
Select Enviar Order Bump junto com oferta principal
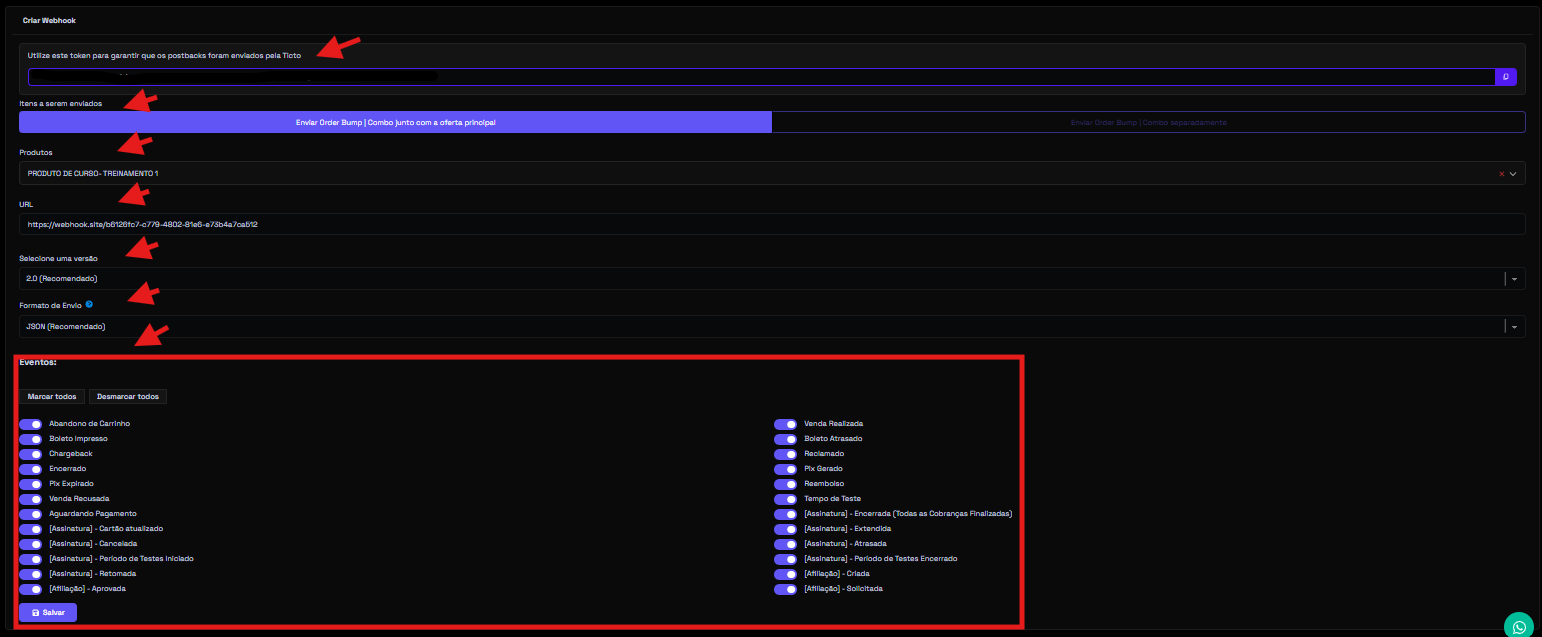pyautogui.click(x=395, y=122)
